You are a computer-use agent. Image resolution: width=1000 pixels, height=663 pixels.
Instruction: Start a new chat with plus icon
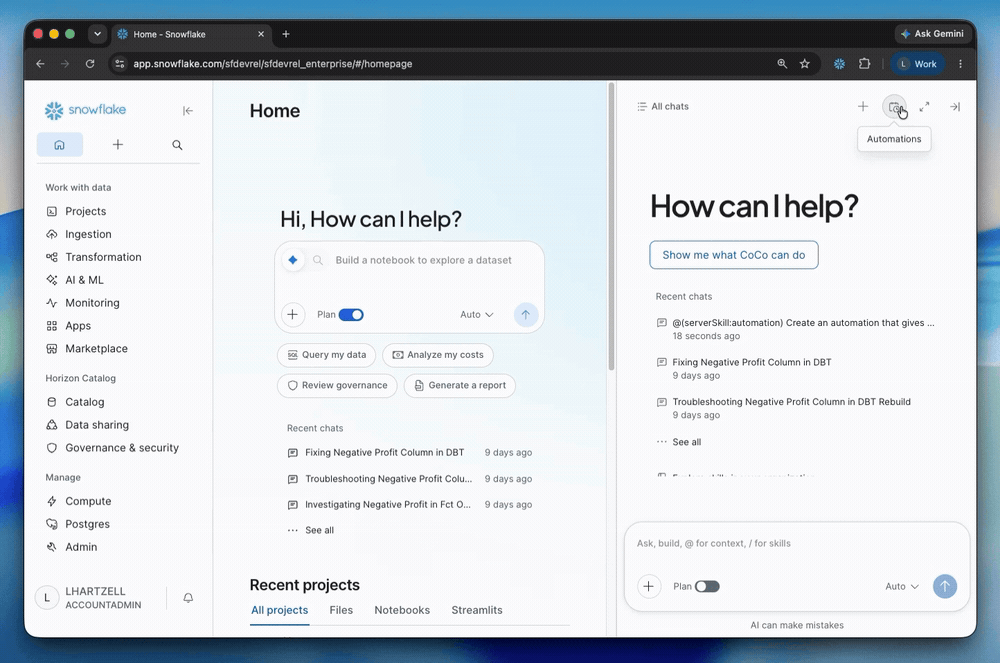pyautogui.click(x=863, y=106)
